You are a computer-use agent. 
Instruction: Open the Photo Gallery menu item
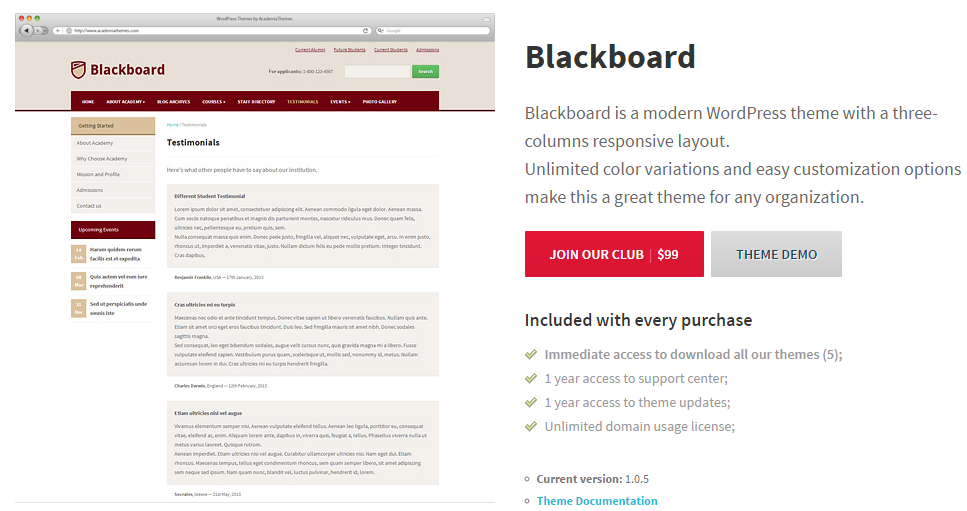coord(379,102)
